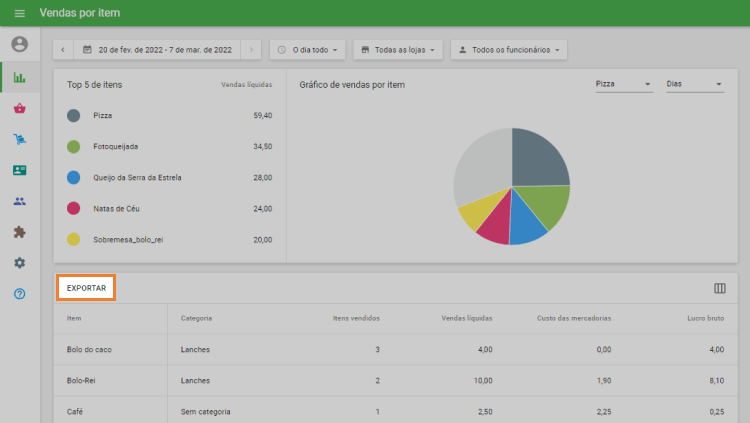The width and height of the screenshot is (750, 423).
Task: Expand the 'Todas as lojas' dropdown
Action: click(x=398, y=49)
